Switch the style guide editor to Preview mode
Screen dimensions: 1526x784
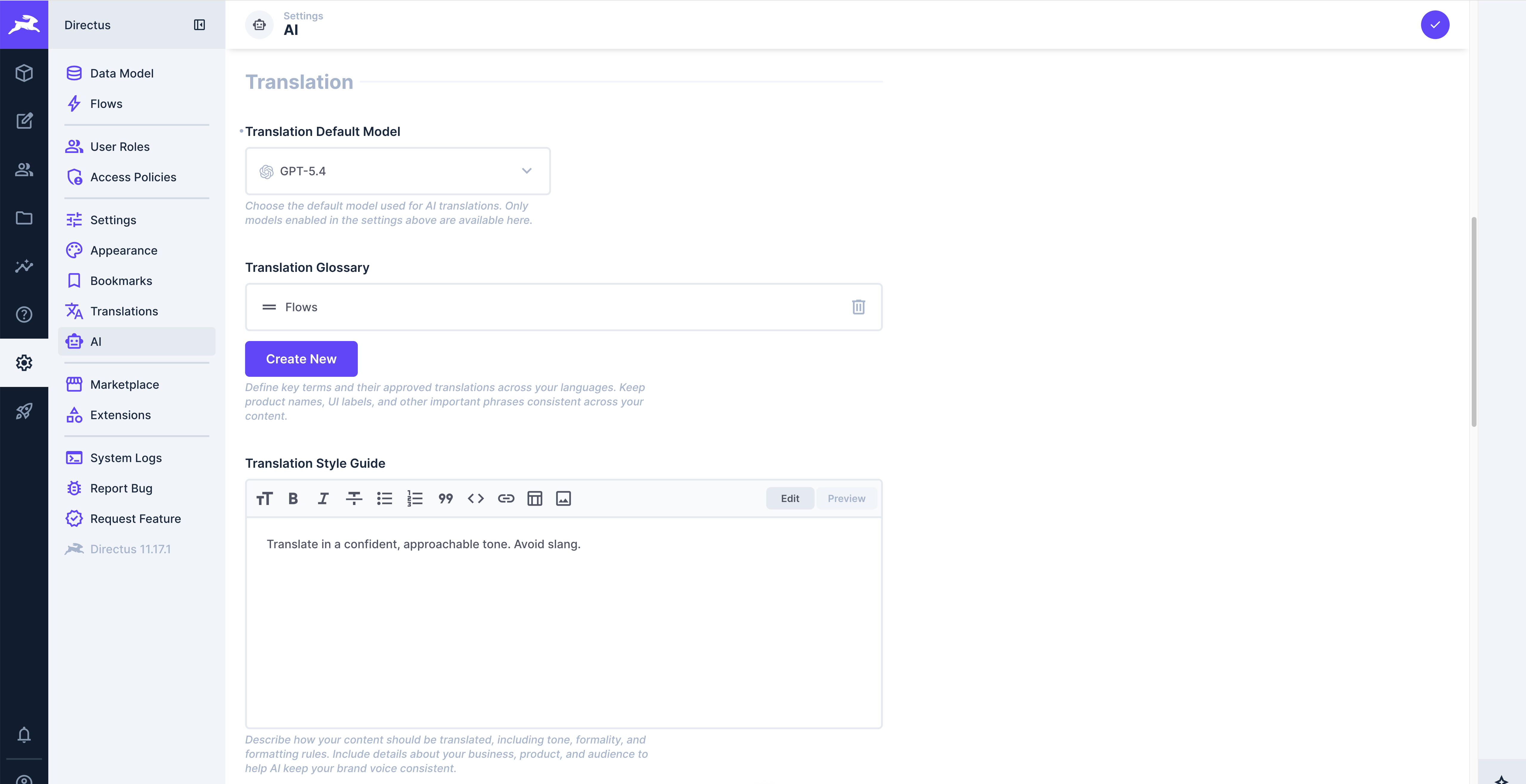tap(846, 498)
